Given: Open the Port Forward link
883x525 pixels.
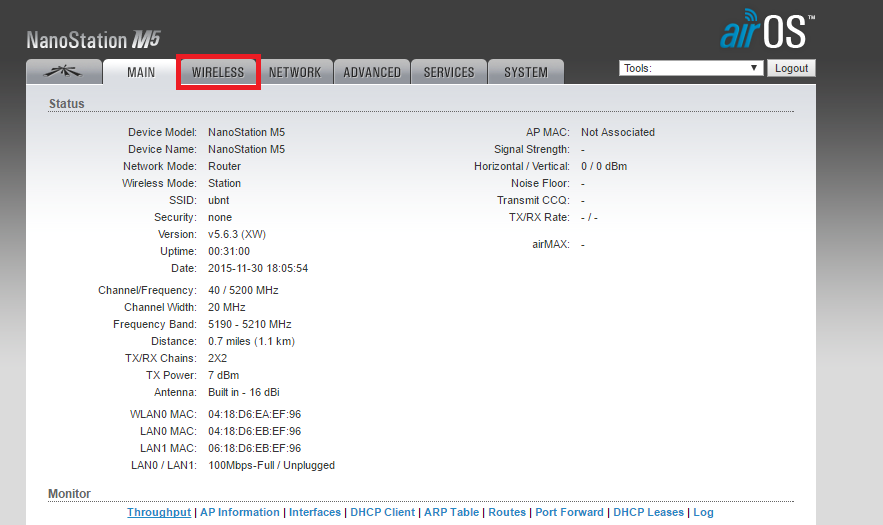Looking at the screenshot, I should [x=569, y=512].
